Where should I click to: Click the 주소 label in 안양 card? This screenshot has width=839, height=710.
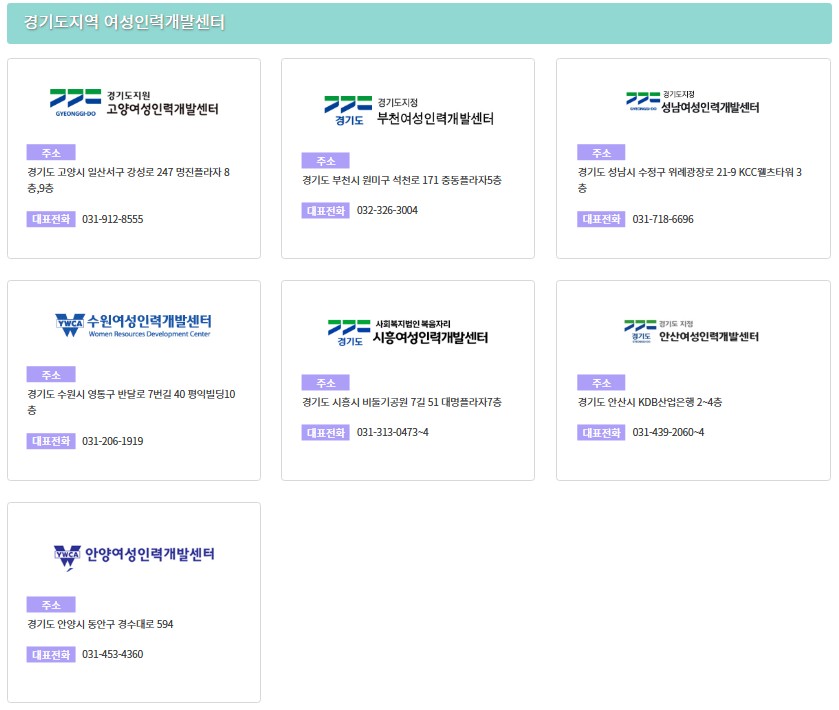51,605
